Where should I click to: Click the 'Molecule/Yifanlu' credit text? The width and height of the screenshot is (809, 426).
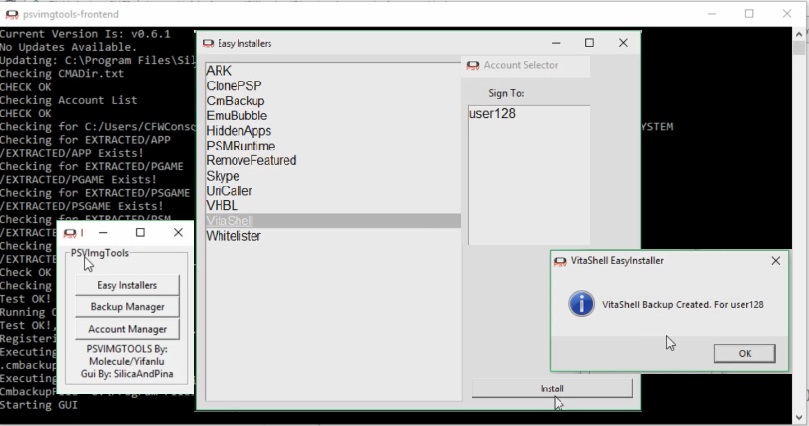[127, 362]
